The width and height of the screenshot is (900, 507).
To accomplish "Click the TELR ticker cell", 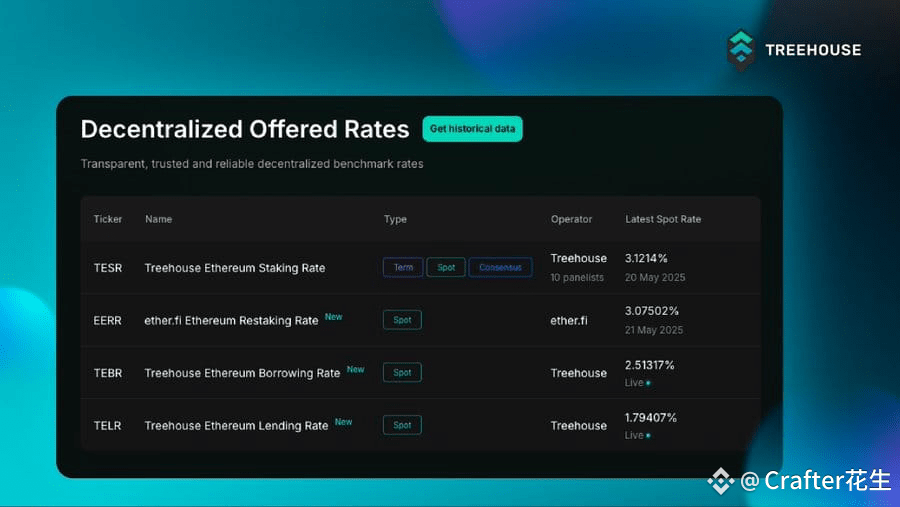I will click(107, 425).
